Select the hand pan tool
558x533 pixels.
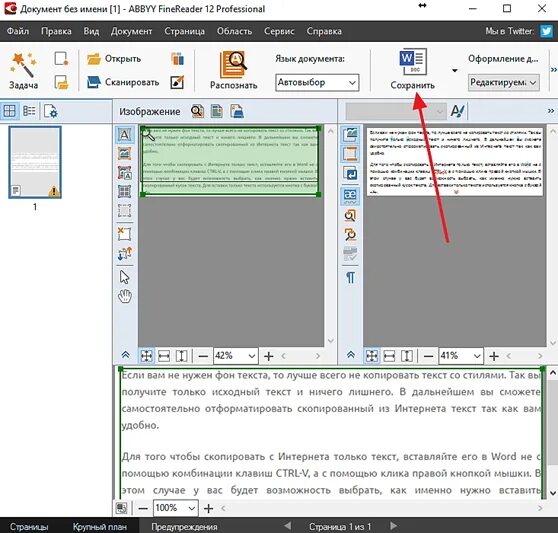click(125, 296)
